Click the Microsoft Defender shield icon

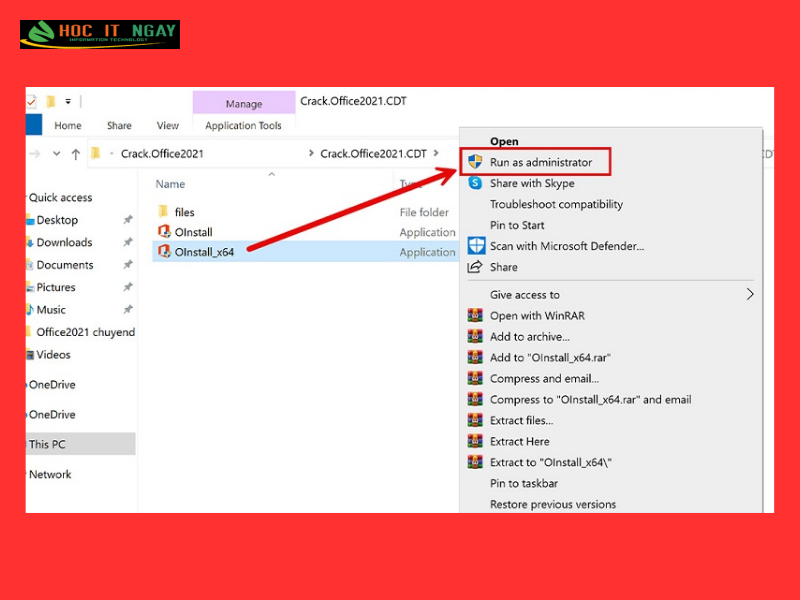476,245
